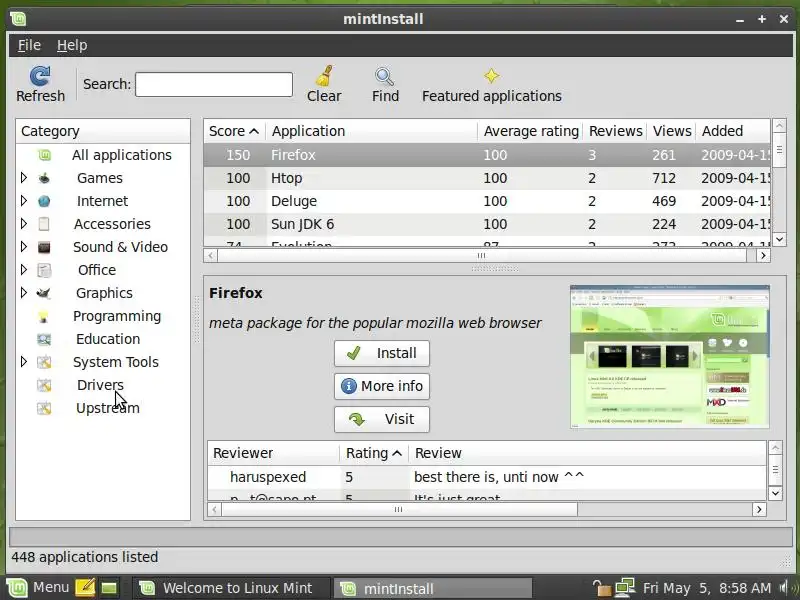Click the lock tray icon
The height and width of the screenshot is (600, 800).
coord(602,588)
